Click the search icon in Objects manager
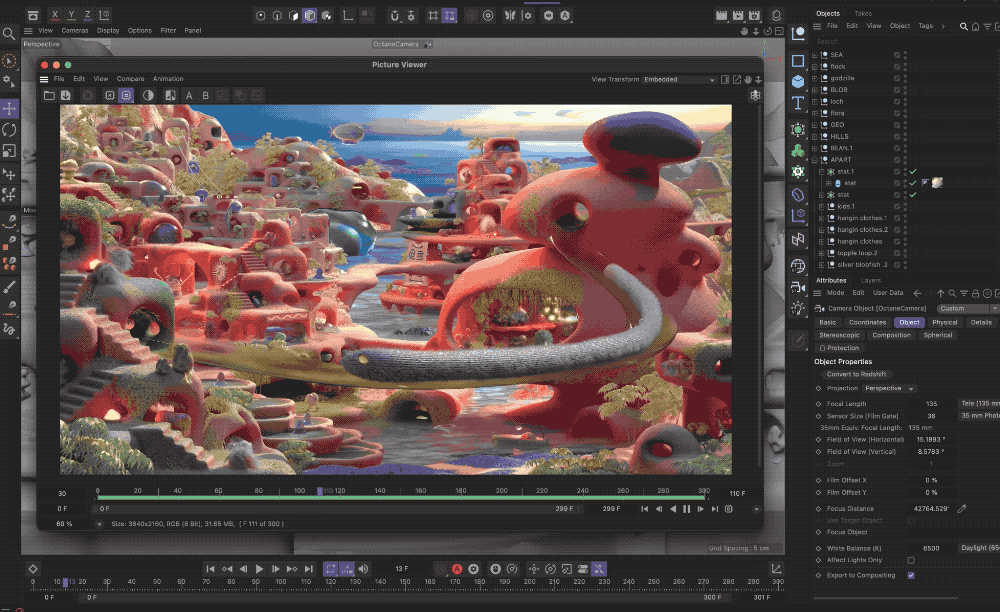The height and width of the screenshot is (612, 1000). (x=964, y=26)
